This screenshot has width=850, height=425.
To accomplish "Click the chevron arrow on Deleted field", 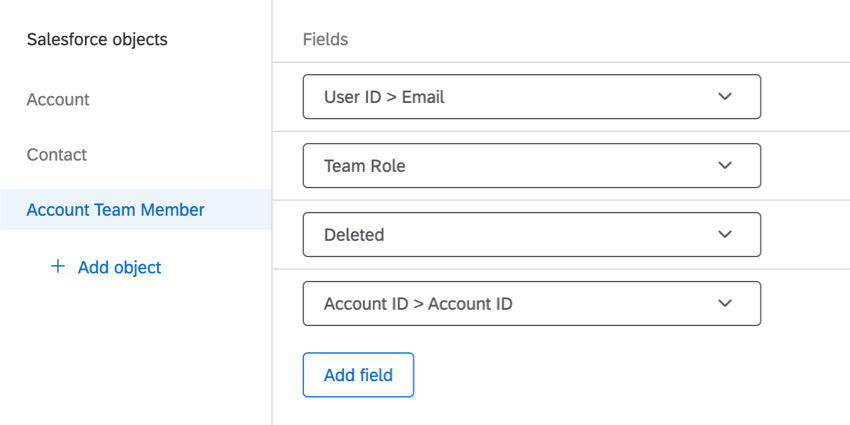I will 725,234.
